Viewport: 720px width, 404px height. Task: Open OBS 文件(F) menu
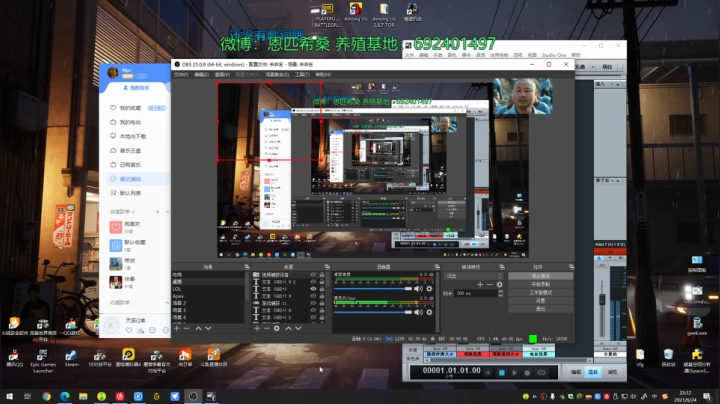click(181, 74)
